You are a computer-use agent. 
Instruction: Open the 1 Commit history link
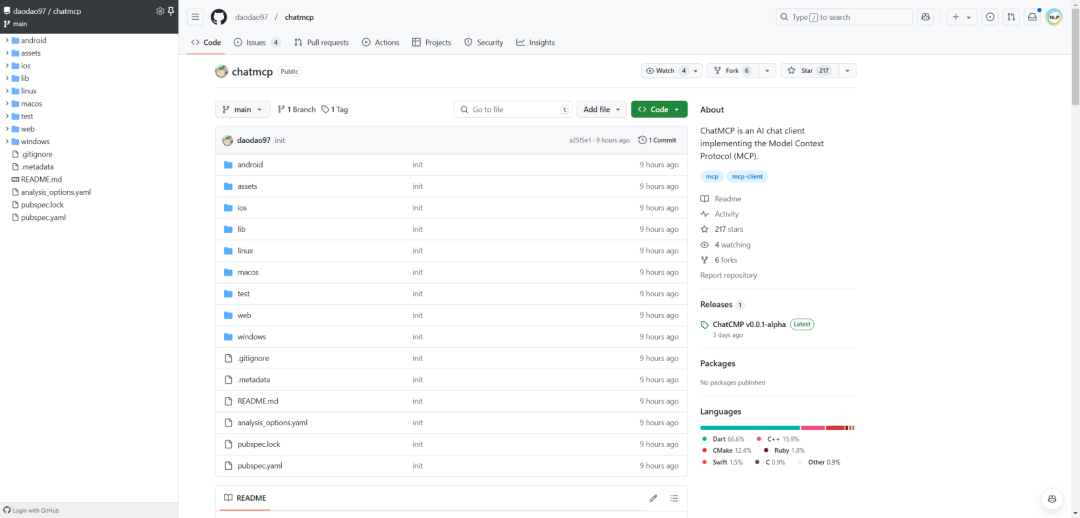(657, 140)
